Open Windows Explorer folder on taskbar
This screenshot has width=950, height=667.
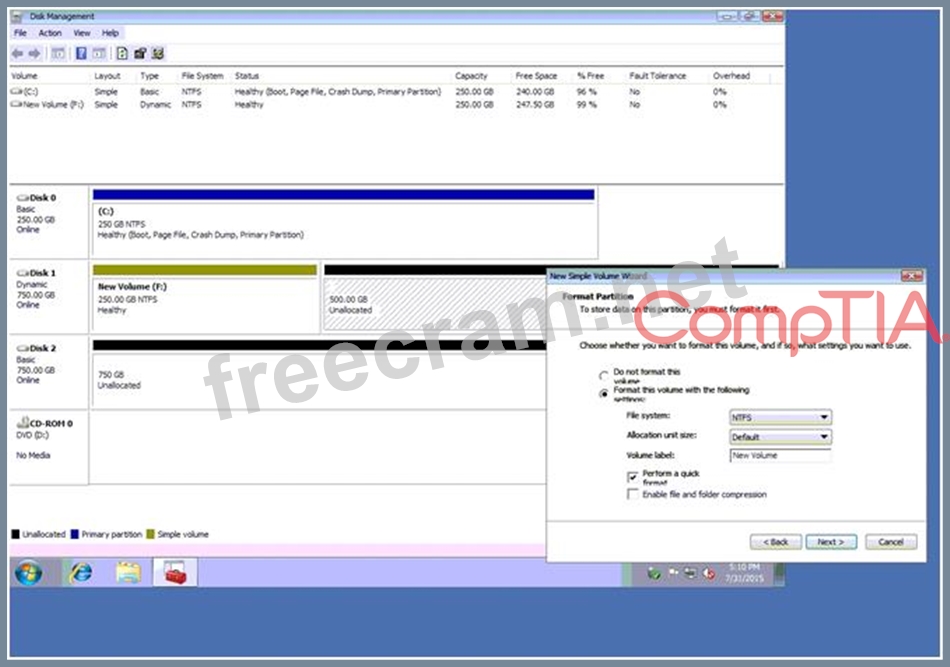pos(128,572)
